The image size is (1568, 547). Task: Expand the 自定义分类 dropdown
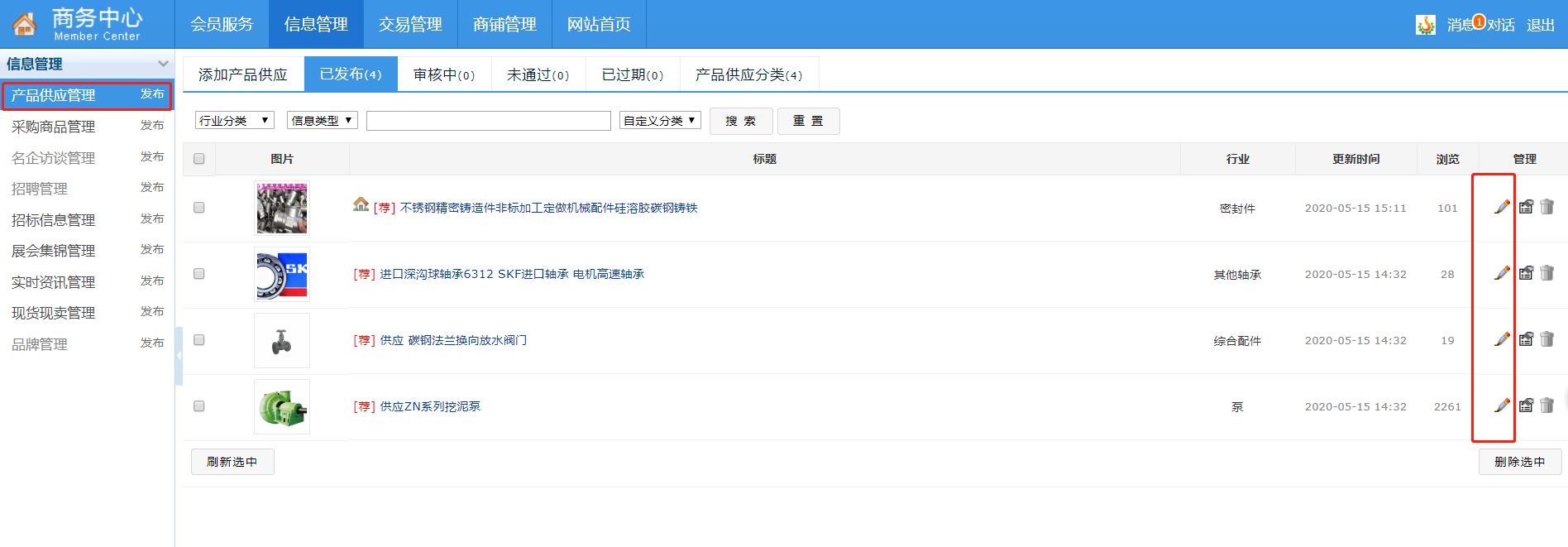(659, 121)
